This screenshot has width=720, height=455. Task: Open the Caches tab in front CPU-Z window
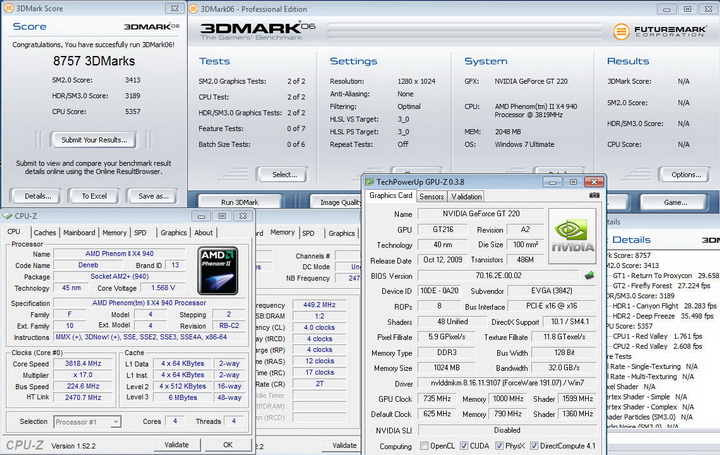coord(45,233)
